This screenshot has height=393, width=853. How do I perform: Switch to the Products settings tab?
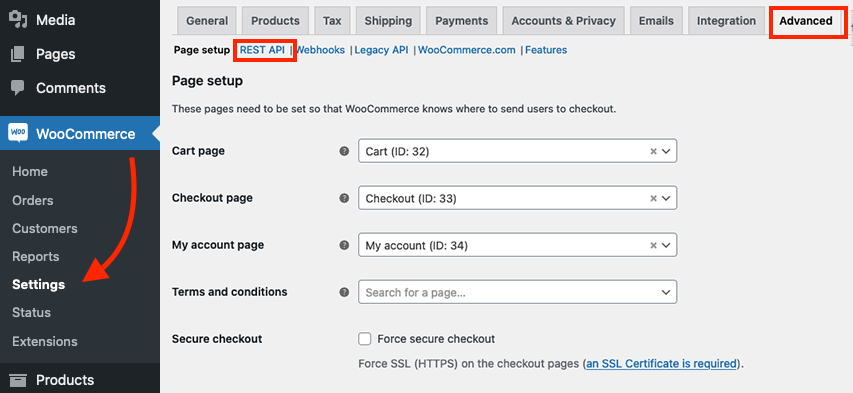275,21
